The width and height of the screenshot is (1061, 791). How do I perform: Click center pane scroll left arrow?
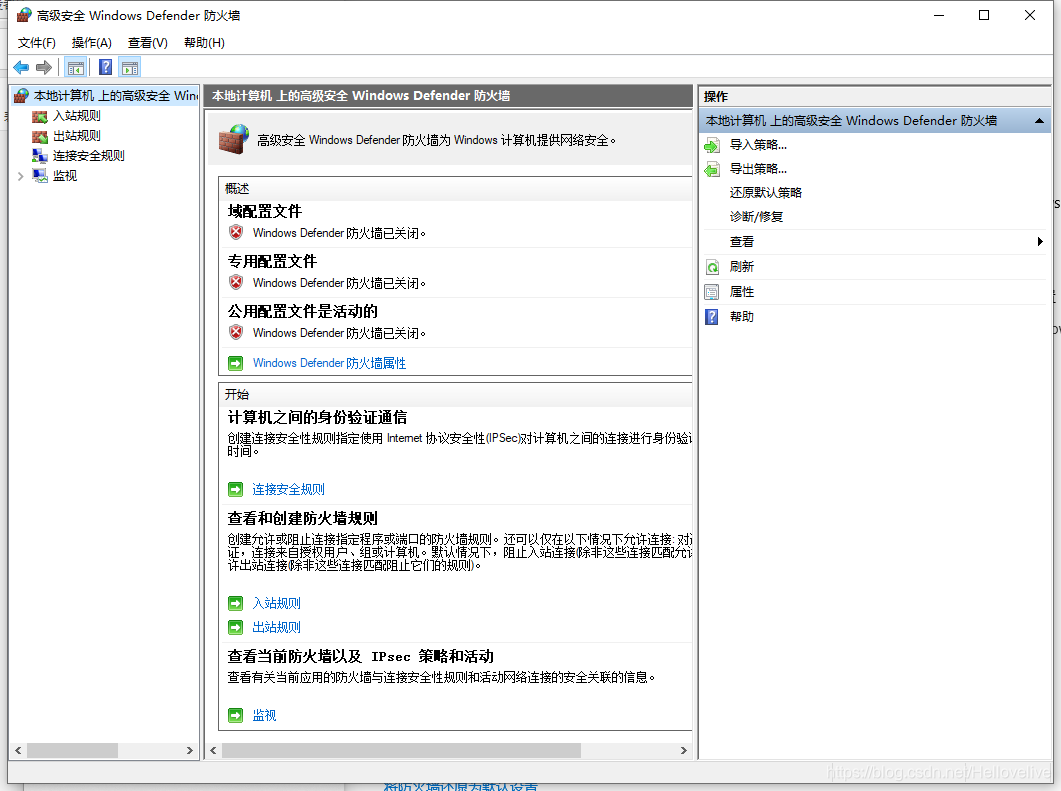(x=214, y=750)
